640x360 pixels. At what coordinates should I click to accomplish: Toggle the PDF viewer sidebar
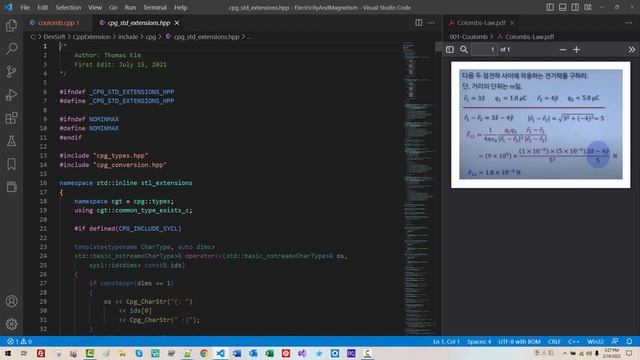tap(450, 49)
